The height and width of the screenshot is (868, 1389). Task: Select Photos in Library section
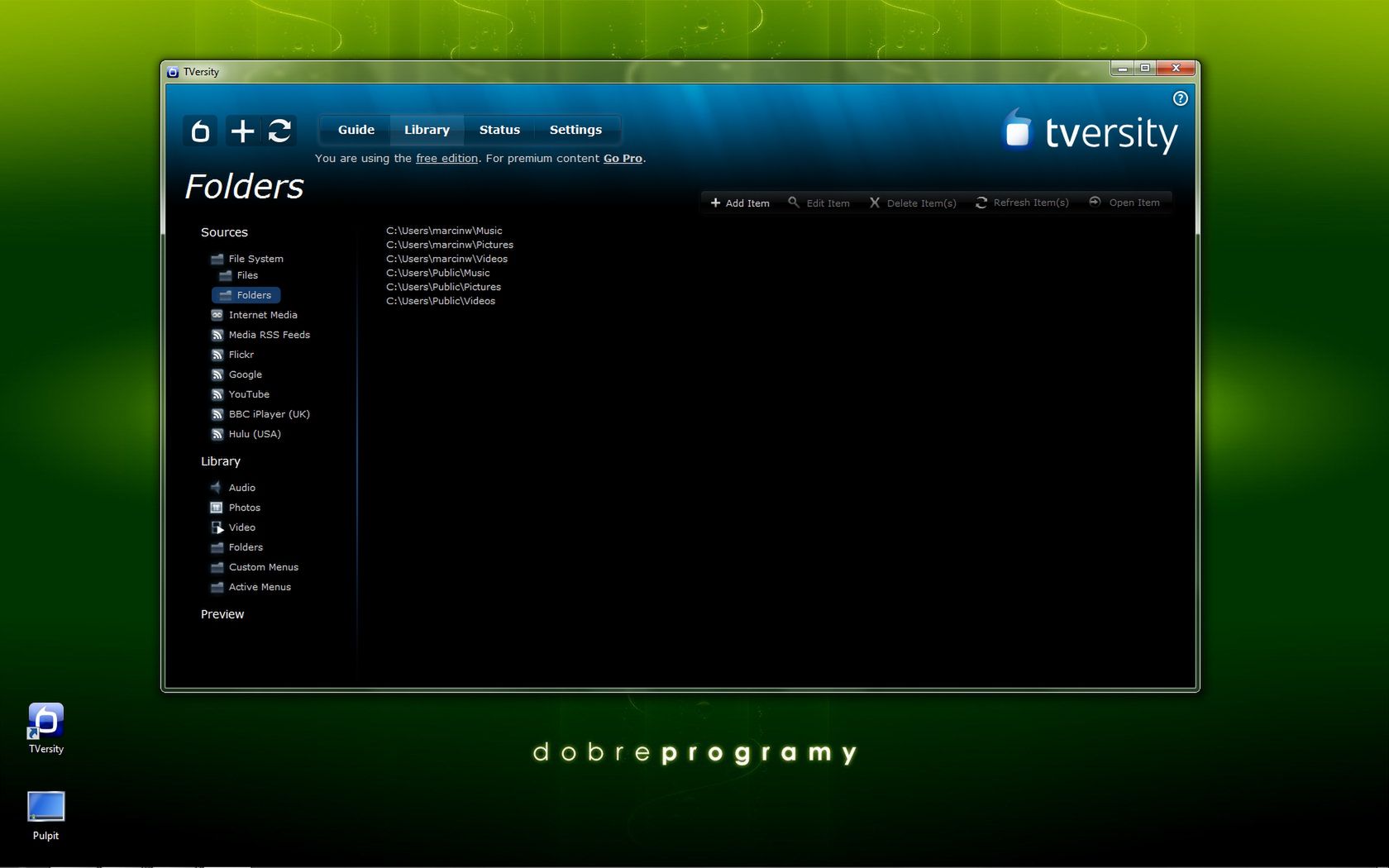(245, 508)
